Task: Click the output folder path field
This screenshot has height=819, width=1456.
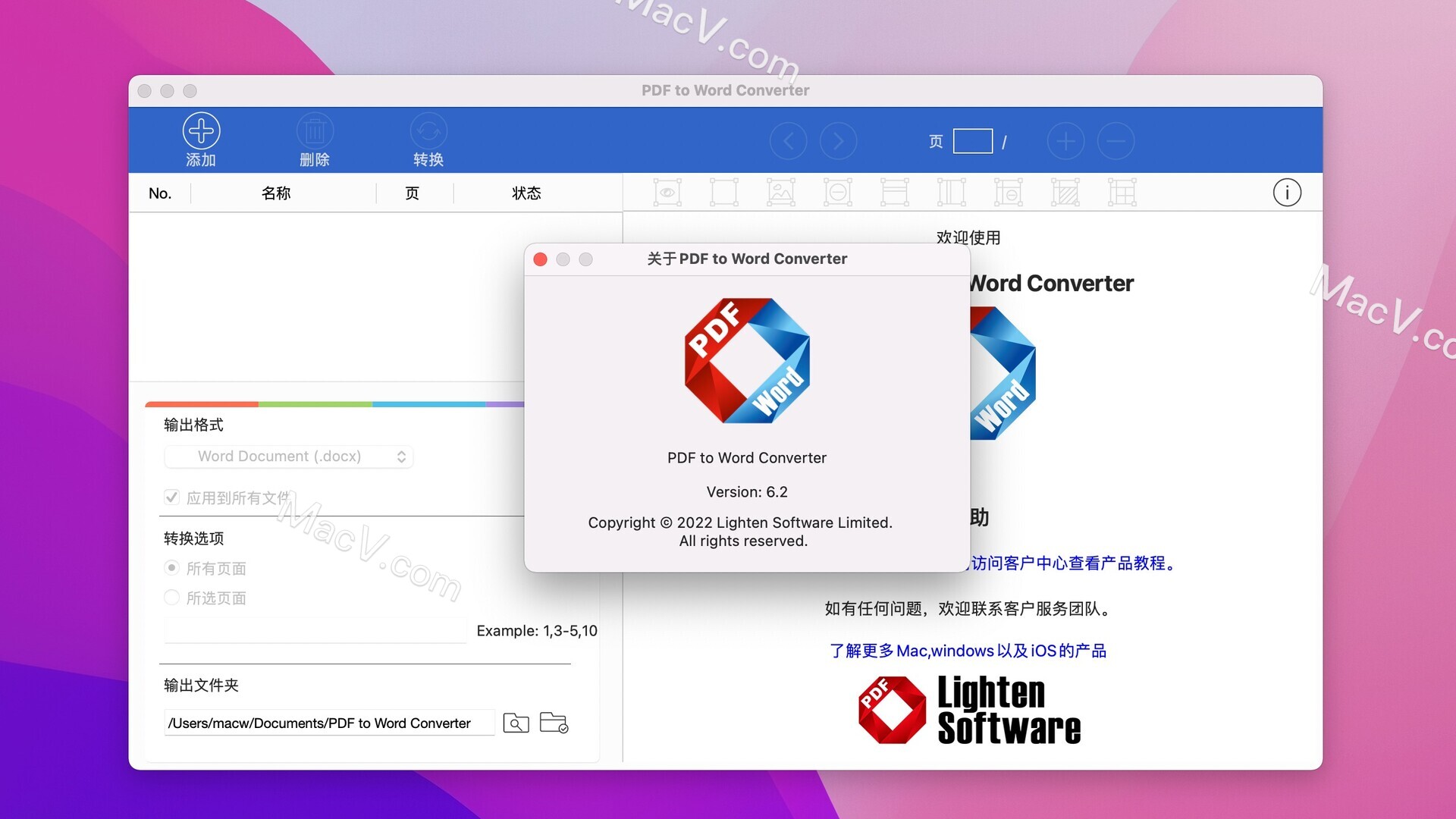Action: click(x=330, y=723)
